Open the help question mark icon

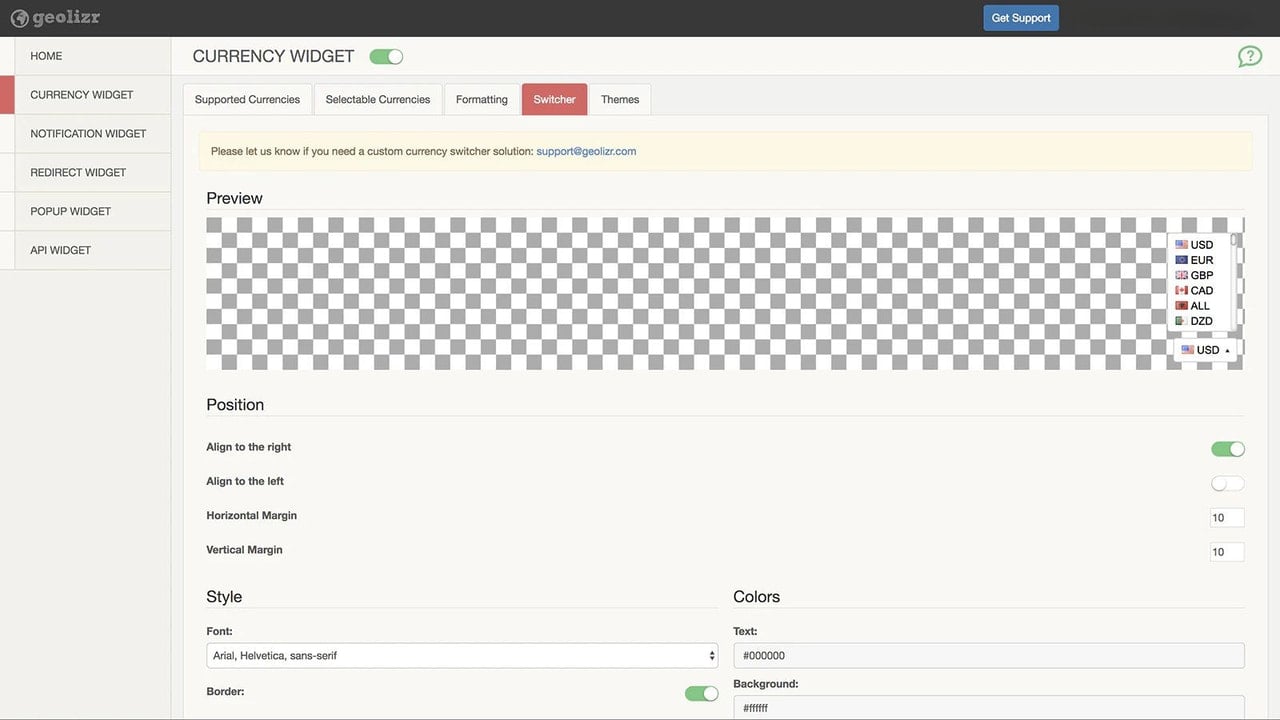pyautogui.click(x=1250, y=56)
